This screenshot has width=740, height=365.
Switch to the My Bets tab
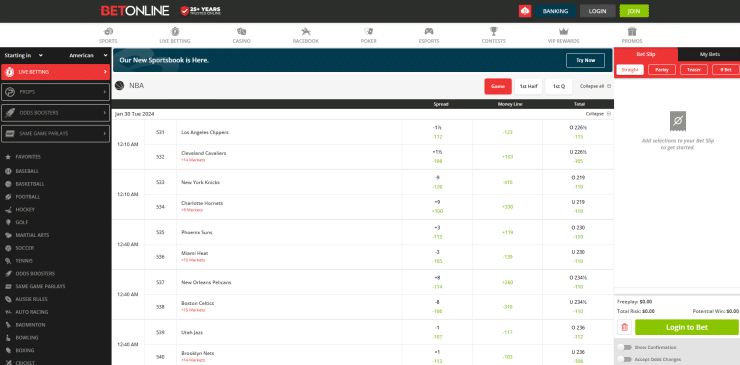[709, 54]
